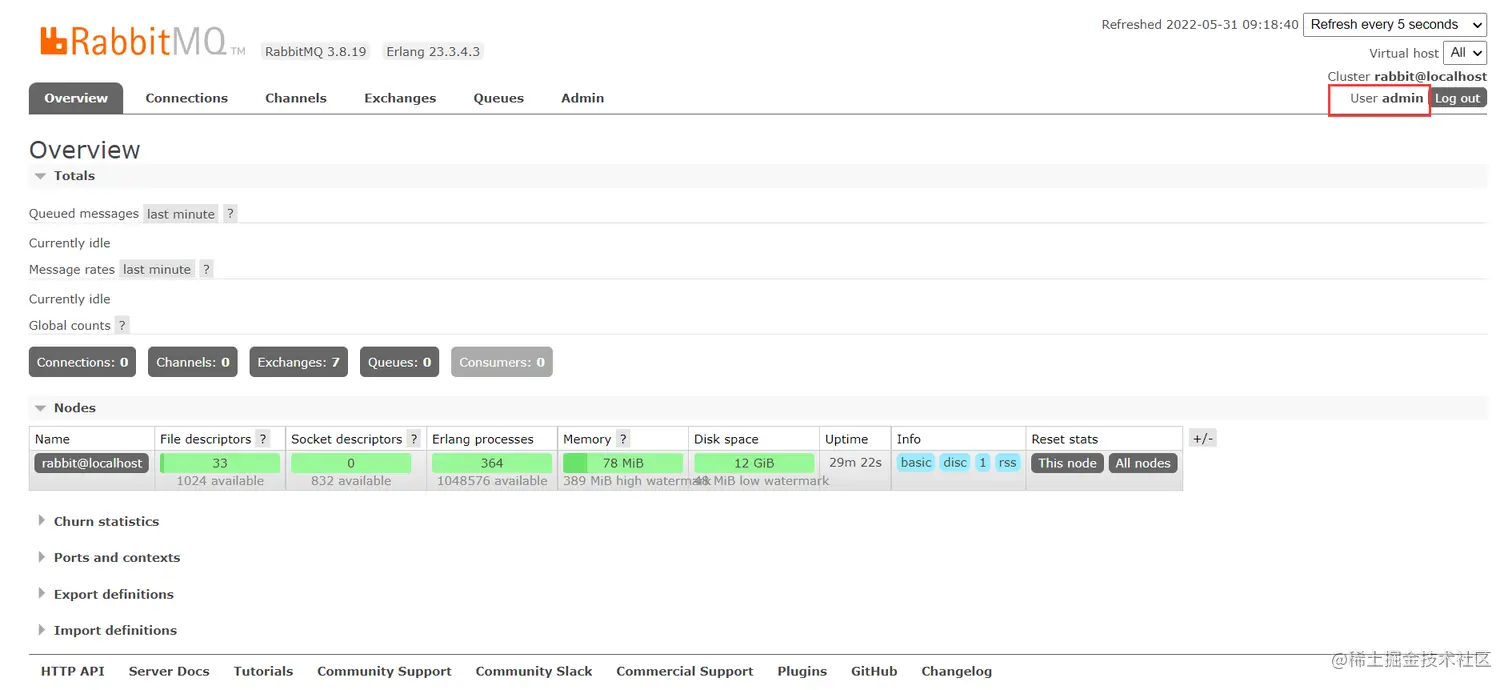The width and height of the screenshot is (1512, 690).
Task: Click the Socket descriptors 0 bar
Action: click(x=351, y=463)
